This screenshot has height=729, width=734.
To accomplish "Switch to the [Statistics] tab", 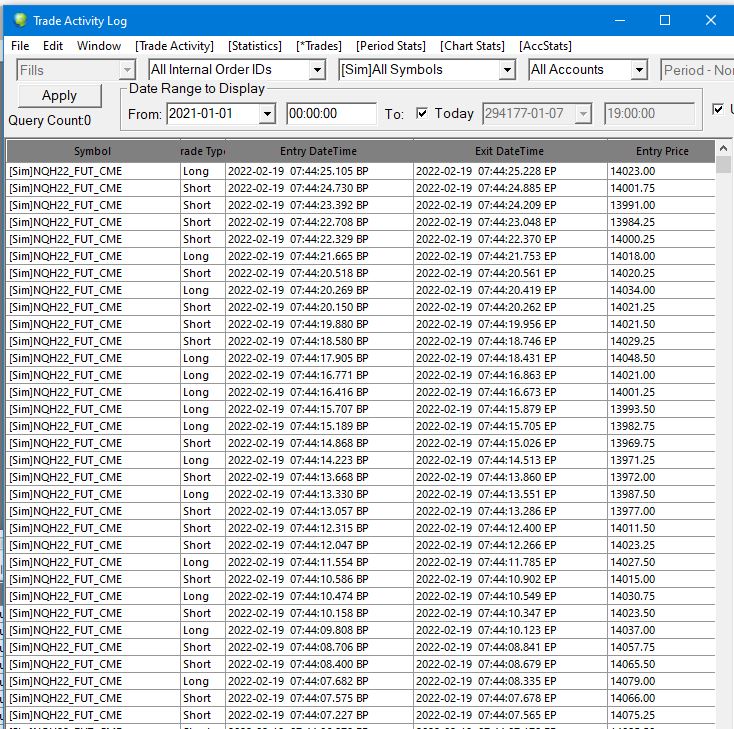I will pos(255,46).
